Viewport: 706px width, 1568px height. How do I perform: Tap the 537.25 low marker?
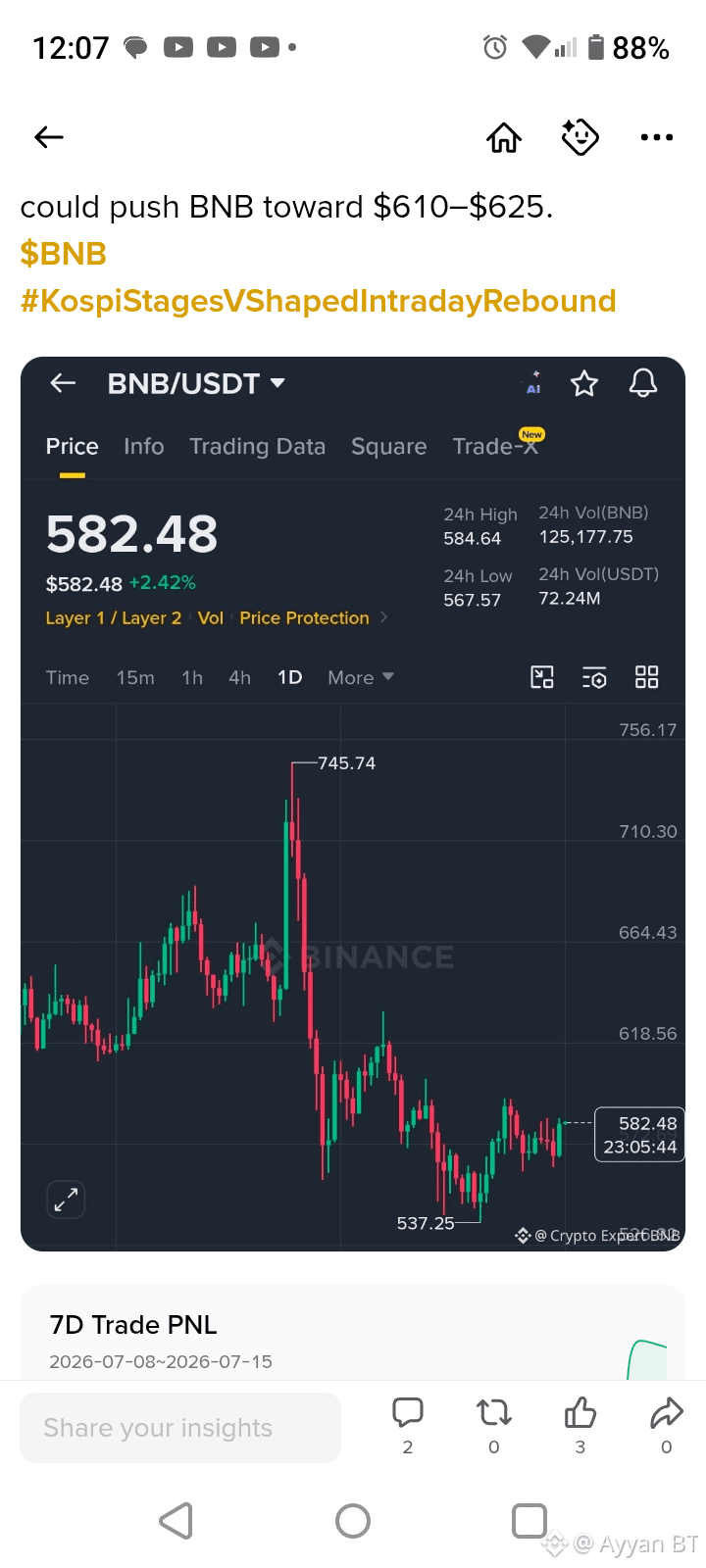point(426,1223)
